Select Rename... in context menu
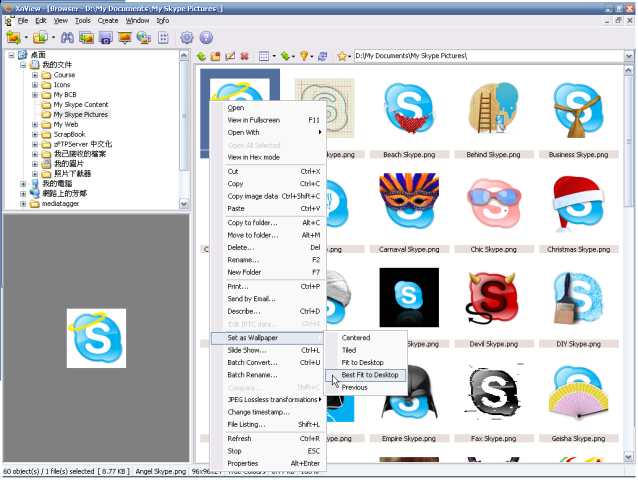This screenshot has width=638, height=480. tap(268, 260)
